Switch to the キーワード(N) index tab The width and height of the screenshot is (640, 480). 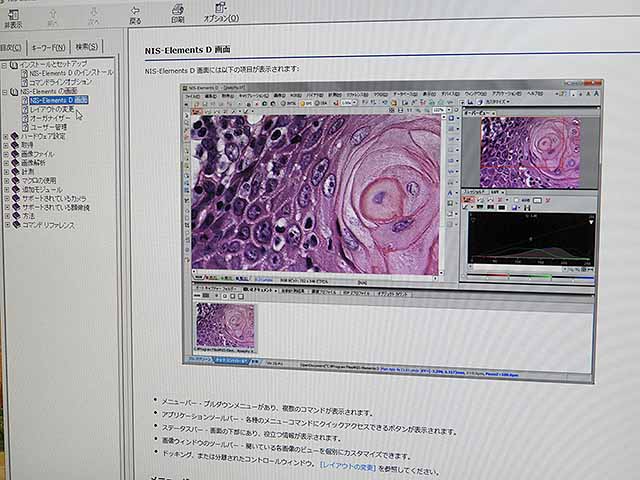click(x=48, y=47)
